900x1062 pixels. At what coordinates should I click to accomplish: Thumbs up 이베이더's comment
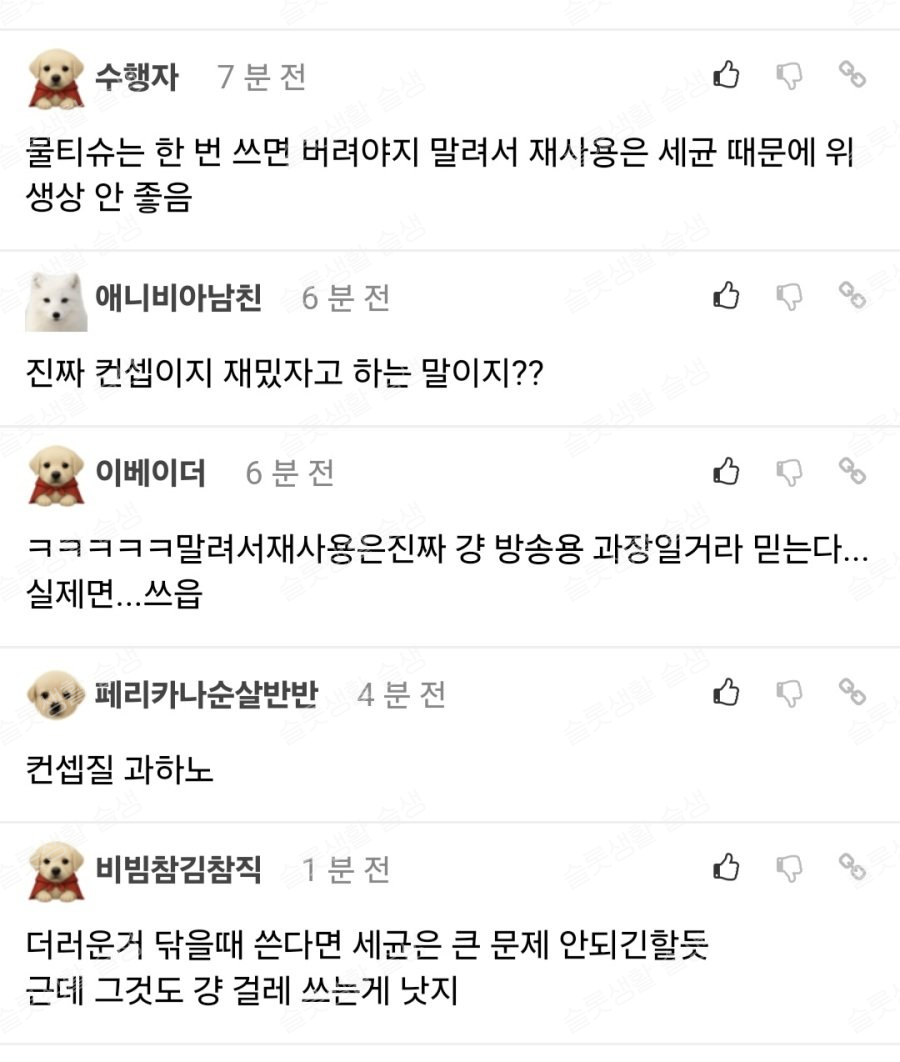[727, 471]
